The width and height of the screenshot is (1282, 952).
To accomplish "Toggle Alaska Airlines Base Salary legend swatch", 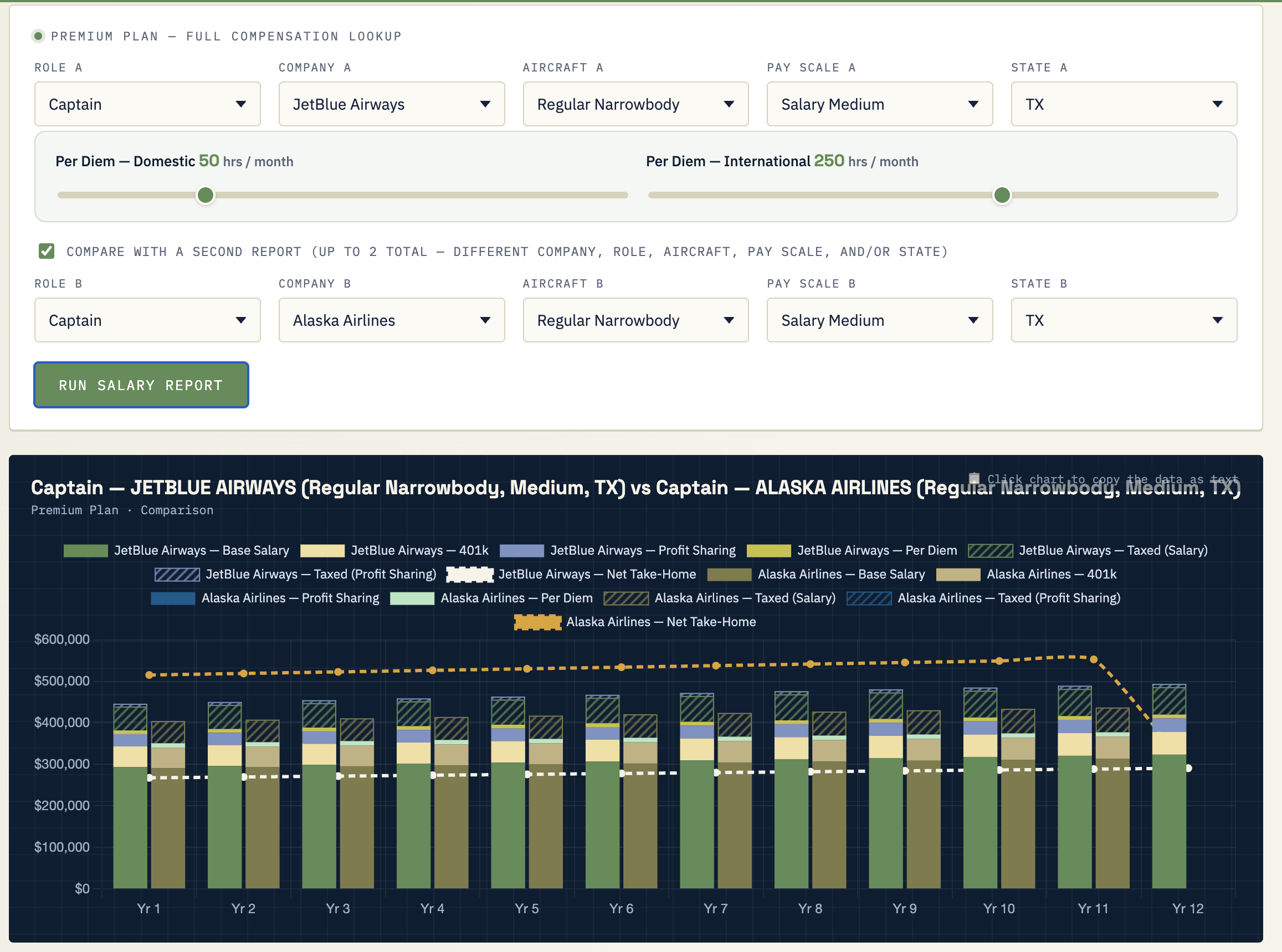I will pos(730,575).
